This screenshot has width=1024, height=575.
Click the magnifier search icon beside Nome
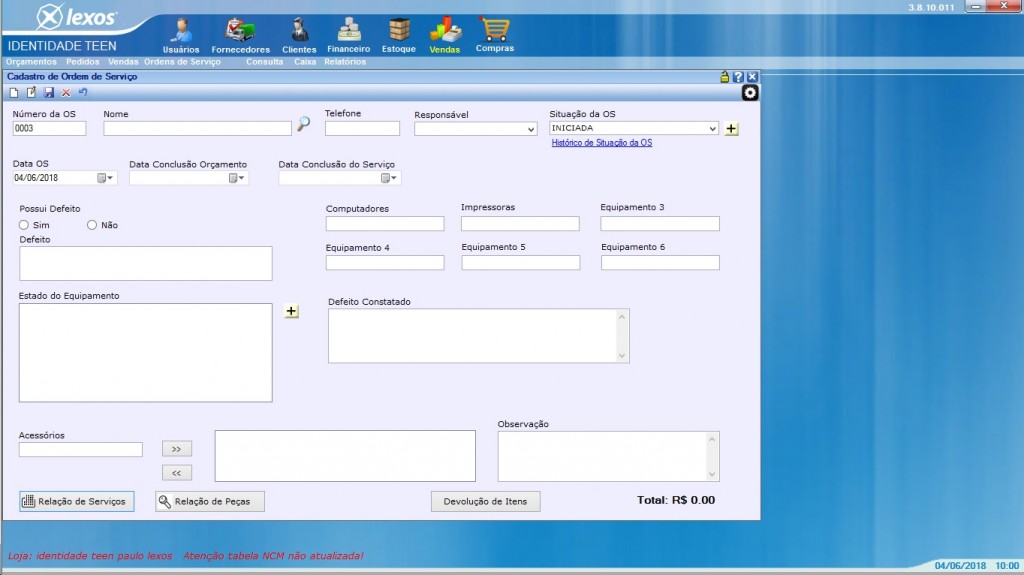pos(303,125)
